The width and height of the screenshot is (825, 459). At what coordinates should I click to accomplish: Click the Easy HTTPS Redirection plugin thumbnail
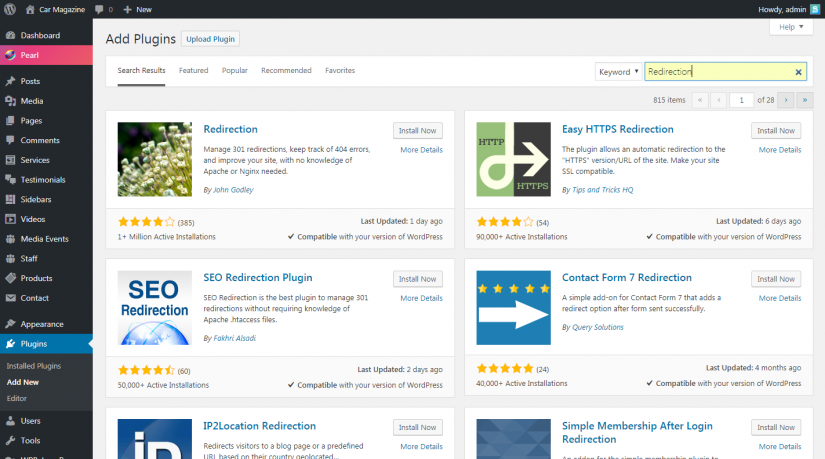513,159
